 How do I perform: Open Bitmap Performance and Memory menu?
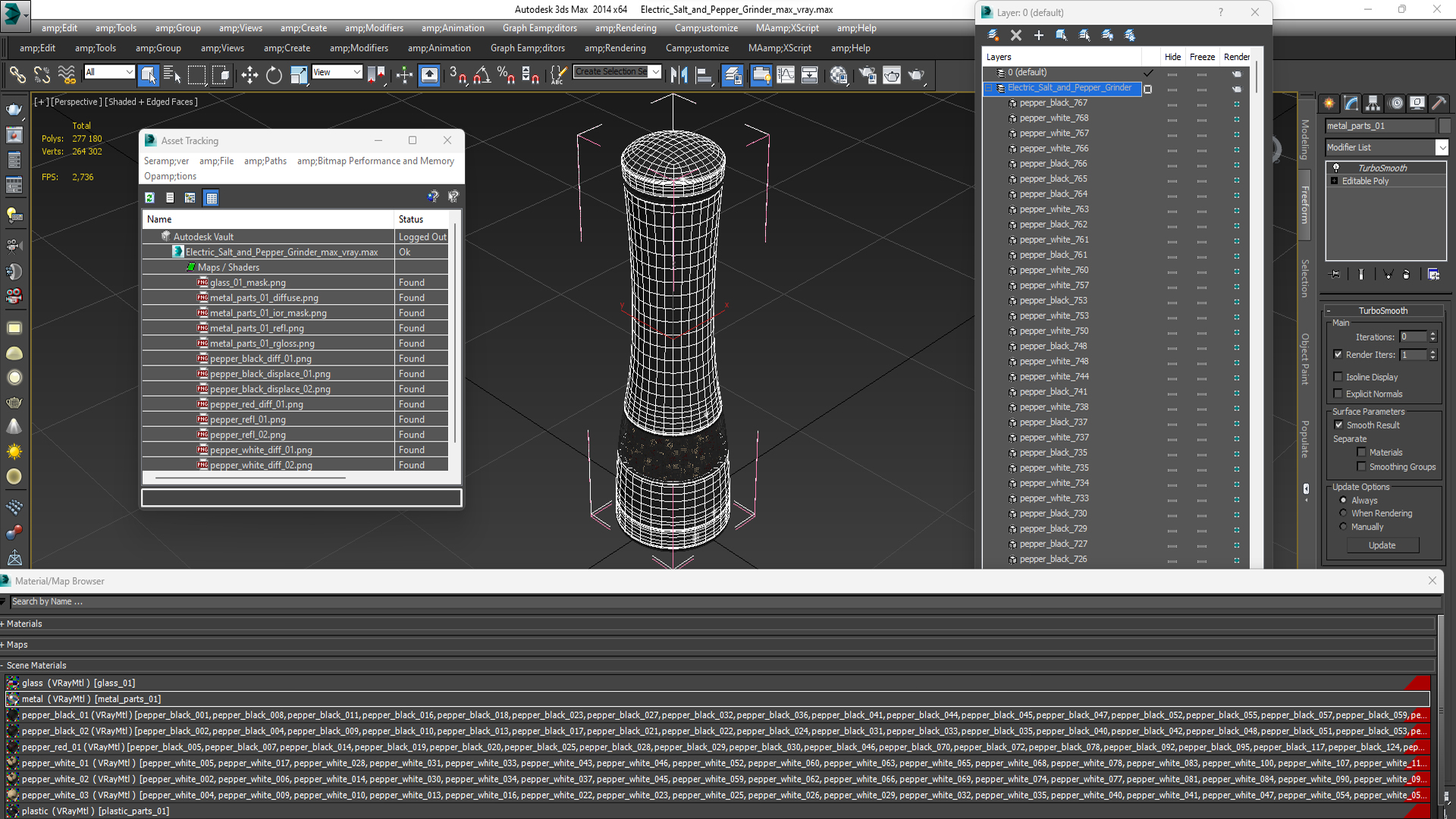375,161
